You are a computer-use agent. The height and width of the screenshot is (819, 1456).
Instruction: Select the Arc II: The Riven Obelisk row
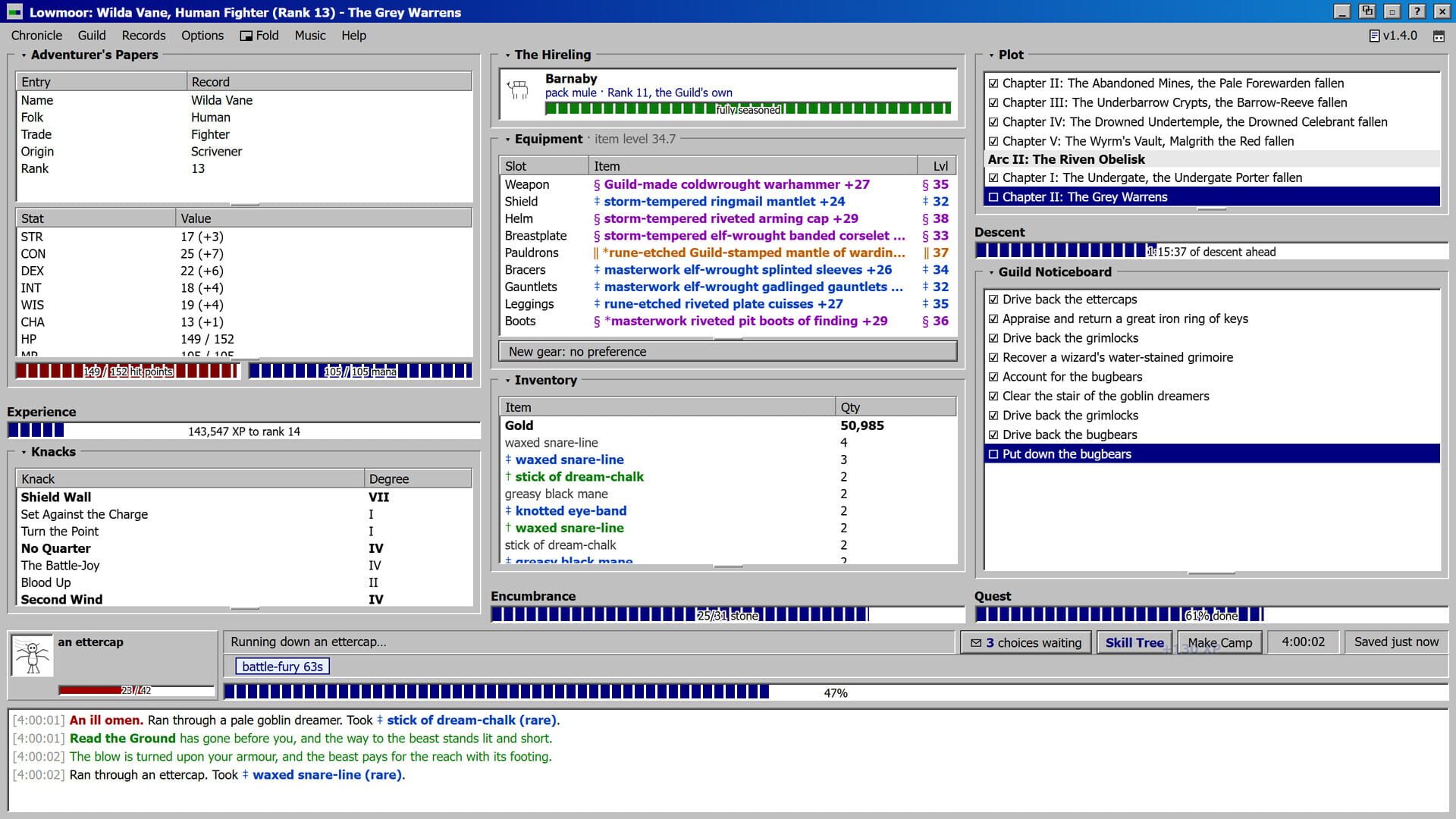click(x=1212, y=159)
